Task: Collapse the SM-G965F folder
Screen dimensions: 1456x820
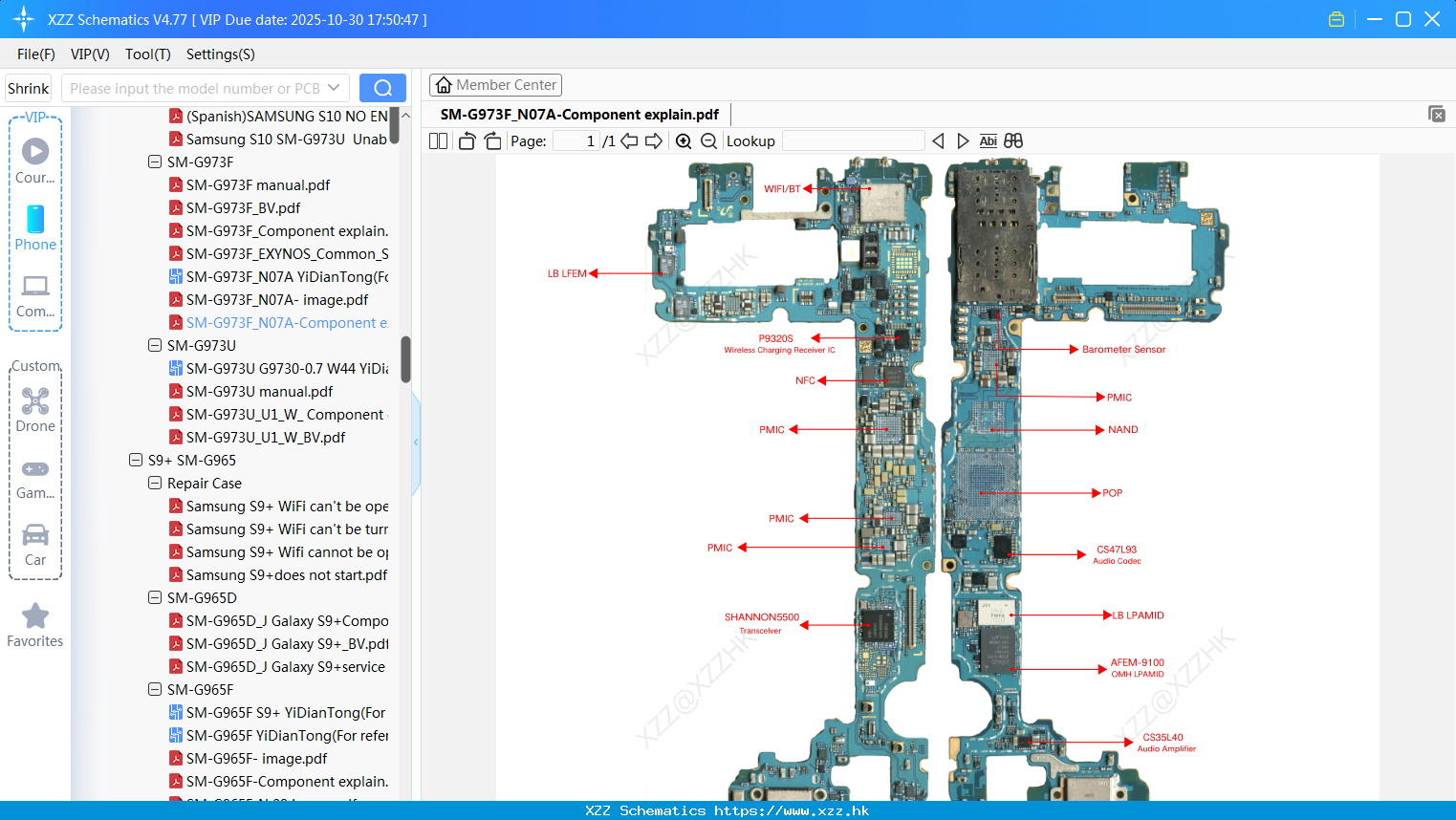Action: pyautogui.click(x=155, y=689)
